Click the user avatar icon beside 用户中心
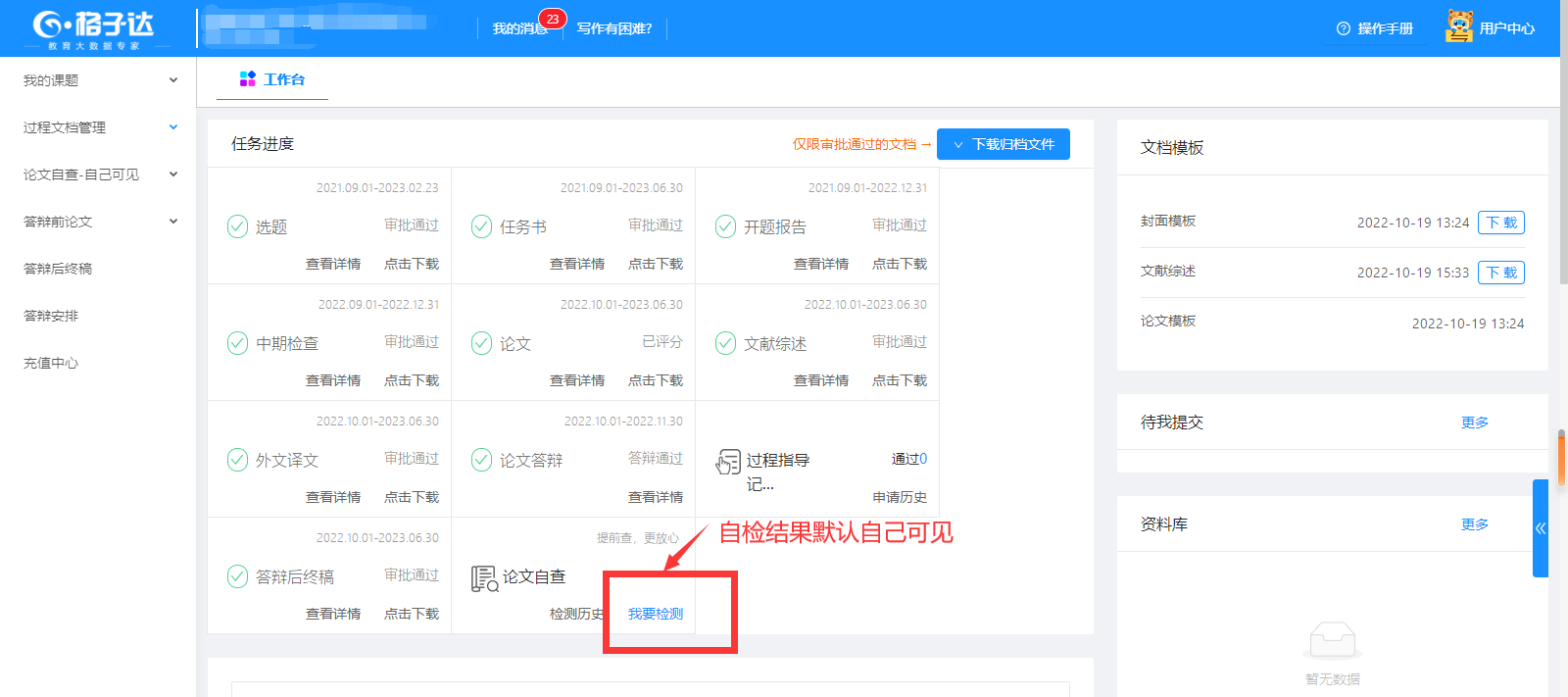 coord(1459,27)
